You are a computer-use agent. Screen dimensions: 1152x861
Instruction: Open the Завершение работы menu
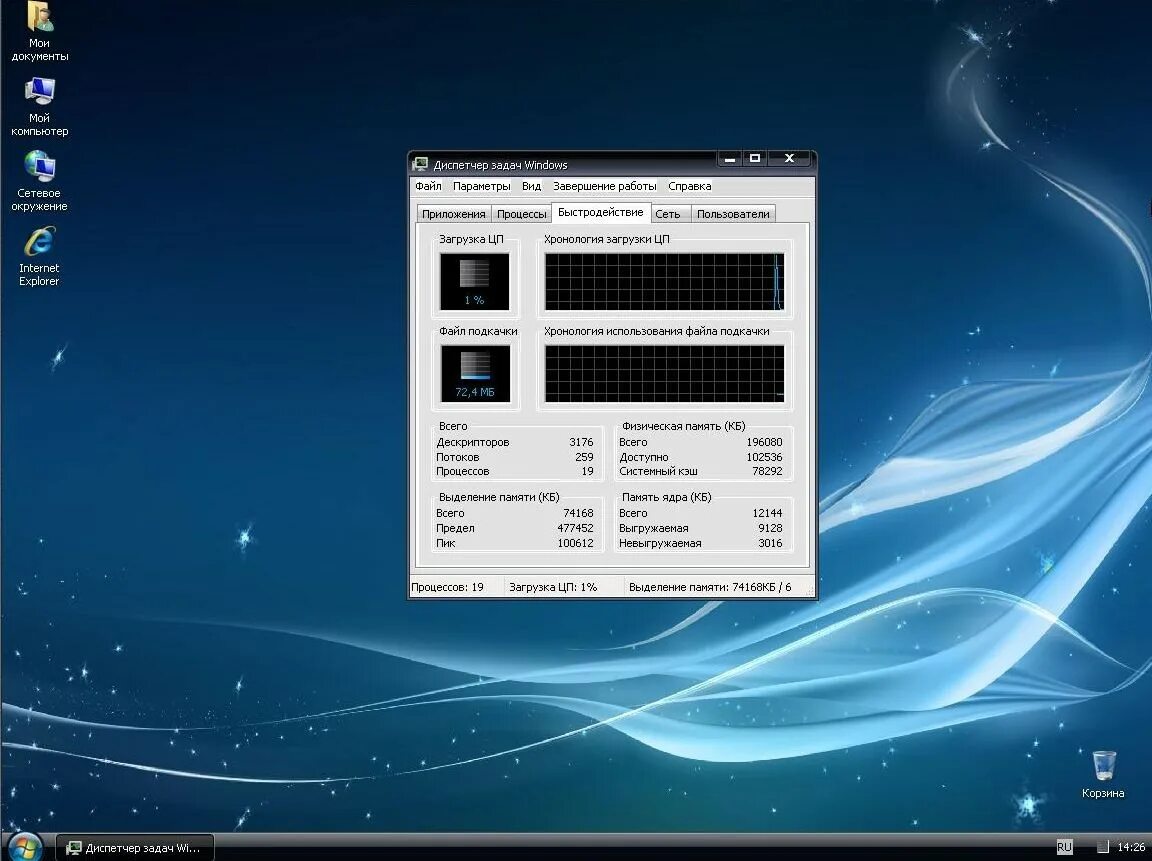(x=605, y=186)
